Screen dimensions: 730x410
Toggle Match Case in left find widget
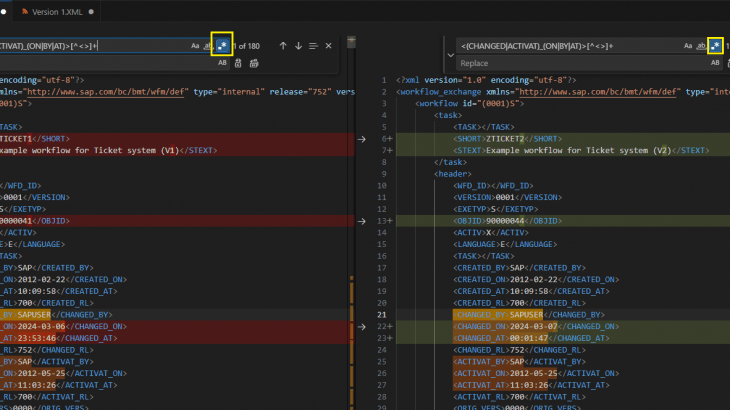coord(195,46)
